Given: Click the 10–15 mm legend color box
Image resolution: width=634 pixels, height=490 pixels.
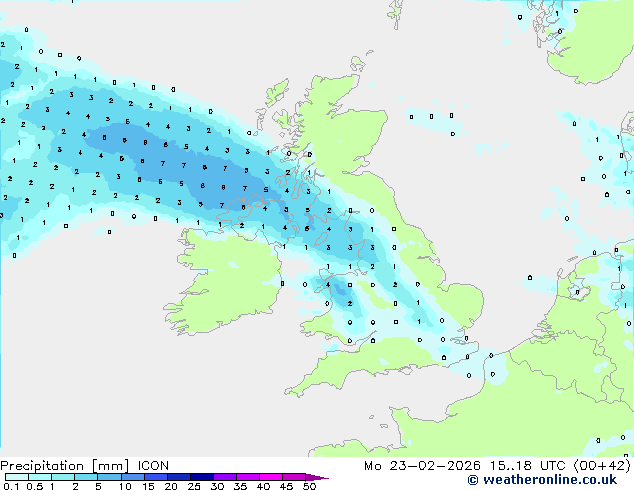Looking at the screenshot, I should tap(132, 477).
